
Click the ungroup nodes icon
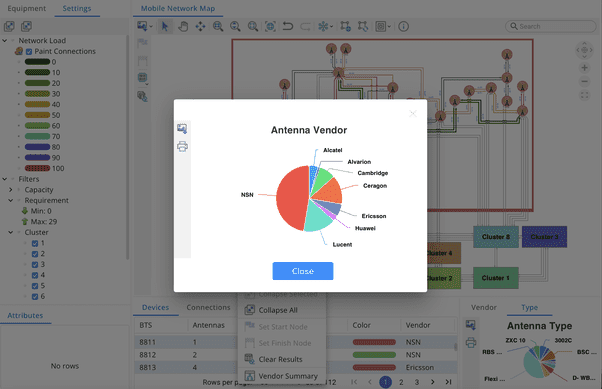tap(362, 26)
